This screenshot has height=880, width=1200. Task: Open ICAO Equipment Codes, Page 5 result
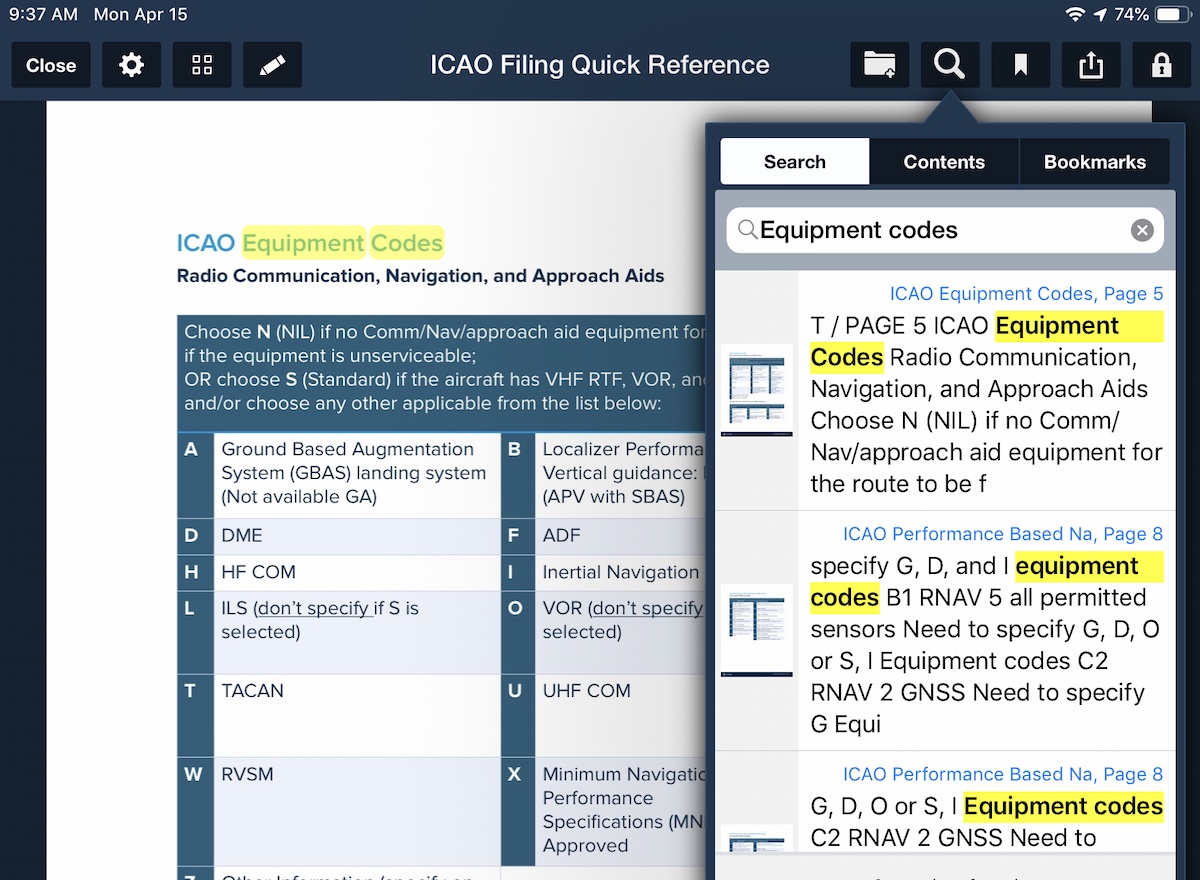click(x=1026, y=294)
